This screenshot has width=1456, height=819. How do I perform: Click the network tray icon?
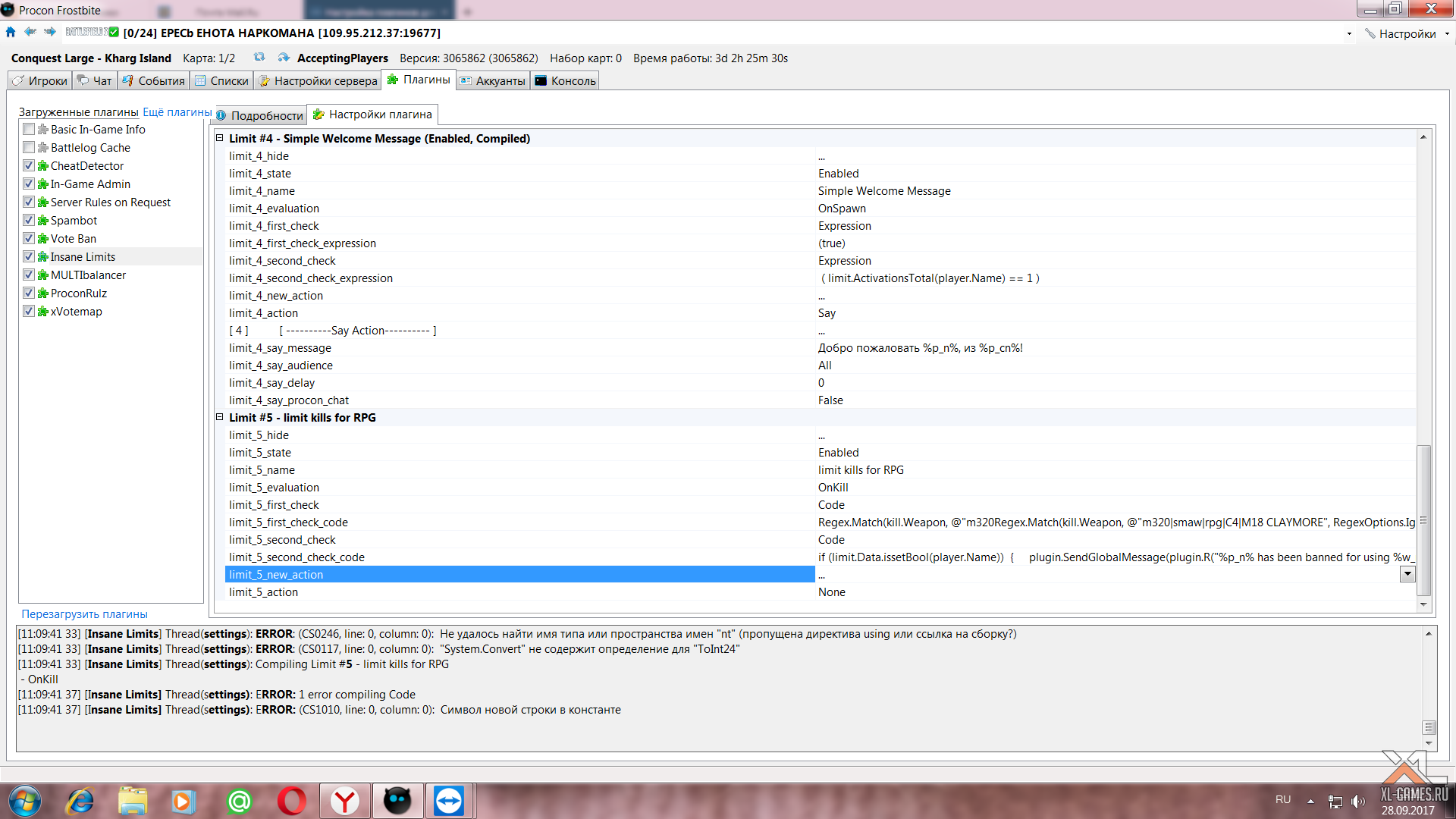point(1335,801)
